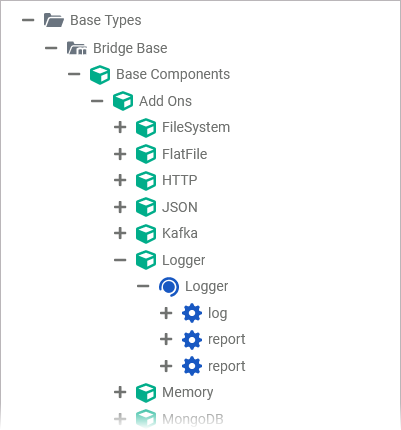Click the Add Ons cube icon
The width and height of the screenshot is (401, 430).
click(x=123, y=101)
